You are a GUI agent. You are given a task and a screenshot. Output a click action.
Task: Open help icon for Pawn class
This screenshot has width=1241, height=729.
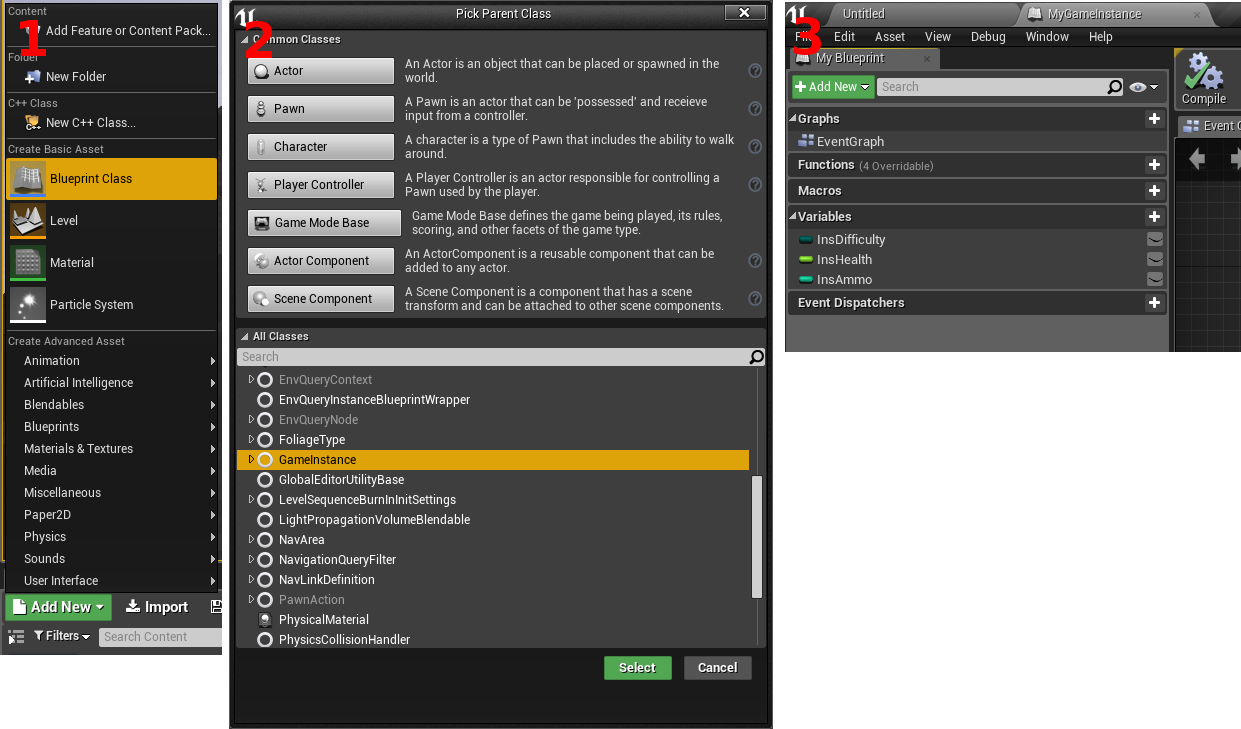point(755,109)
